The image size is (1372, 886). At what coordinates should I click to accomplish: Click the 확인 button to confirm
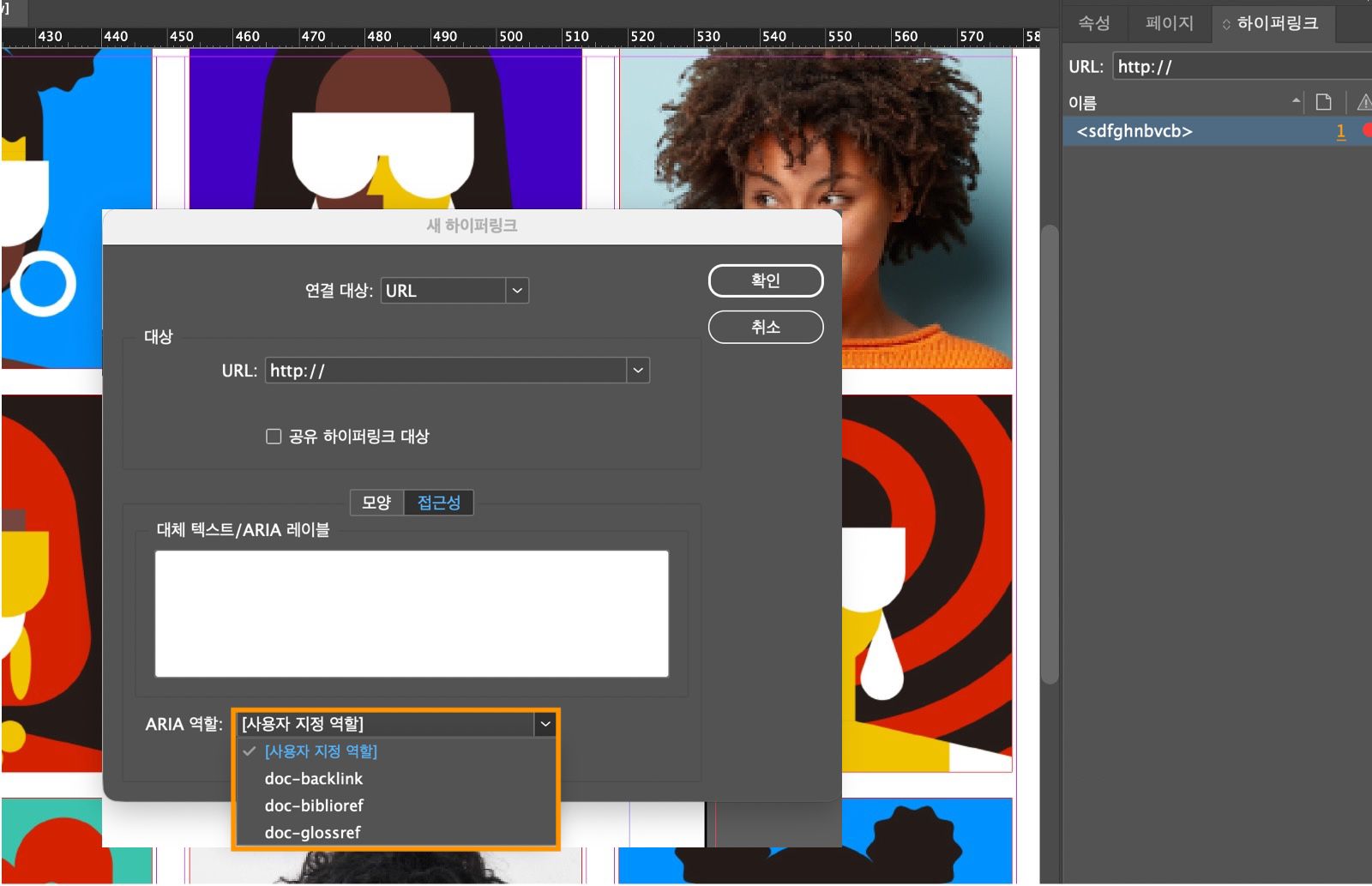point(764,280)
